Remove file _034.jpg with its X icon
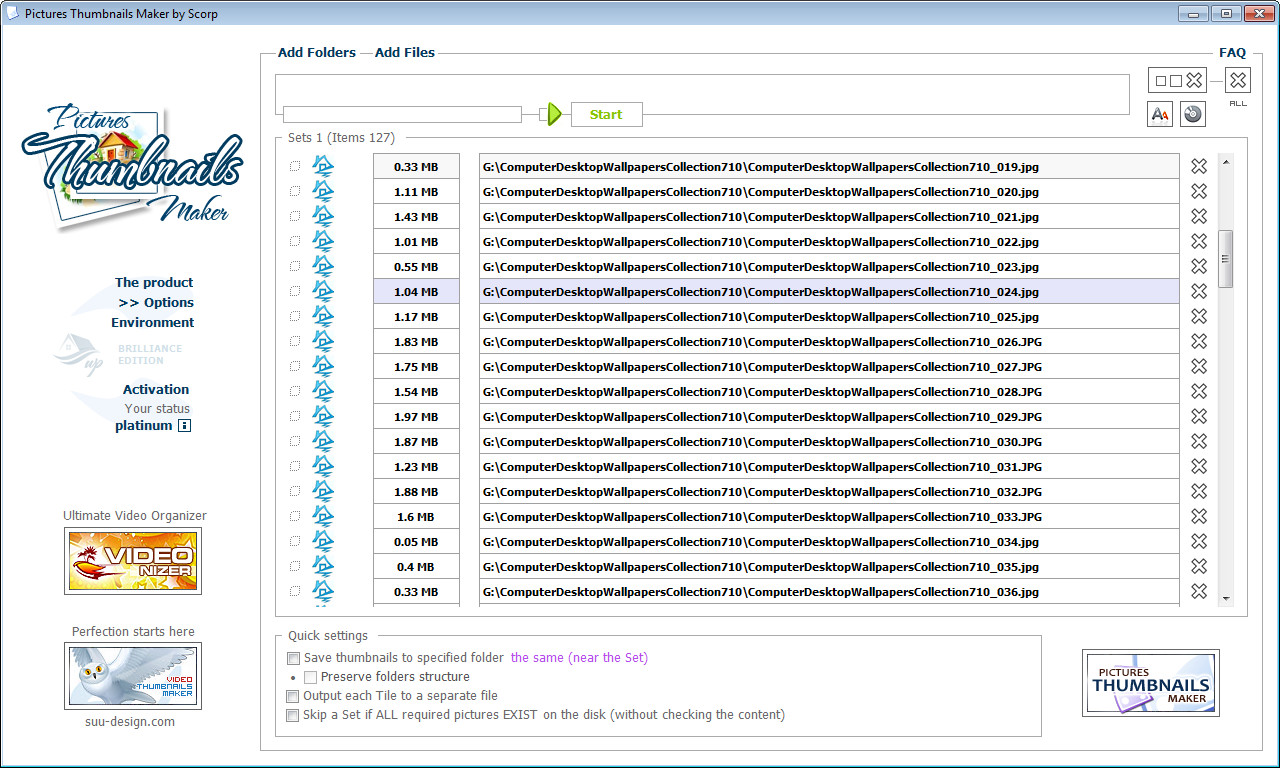This screenshot has width=1280, height=768. click(1199, 541)
